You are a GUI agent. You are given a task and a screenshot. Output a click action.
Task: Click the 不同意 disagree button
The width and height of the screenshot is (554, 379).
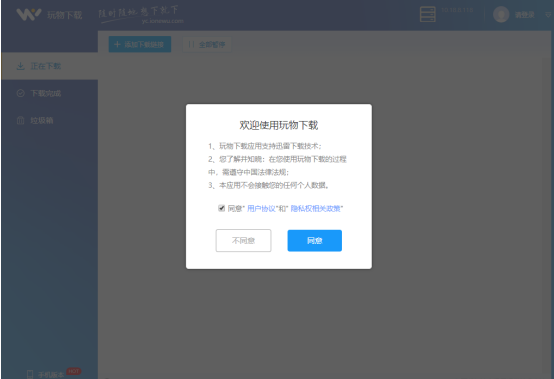pyautogui.click(x=243, y=241)
